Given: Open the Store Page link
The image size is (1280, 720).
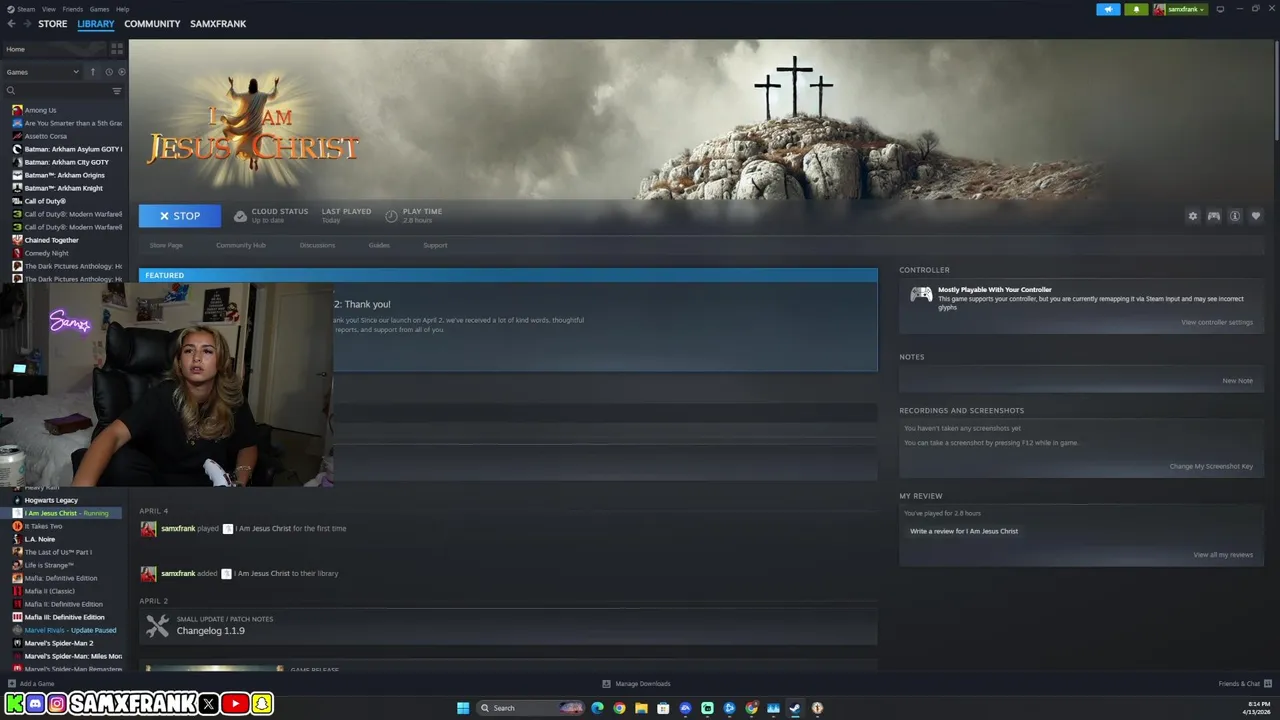Looking at the screenshot, I should coord(166,245).
